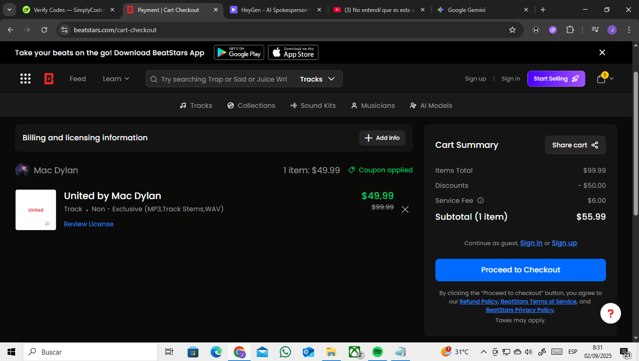Screen dimensions: 639x361
Task: Open the Refund Policy link
Action: pos(478,302)
